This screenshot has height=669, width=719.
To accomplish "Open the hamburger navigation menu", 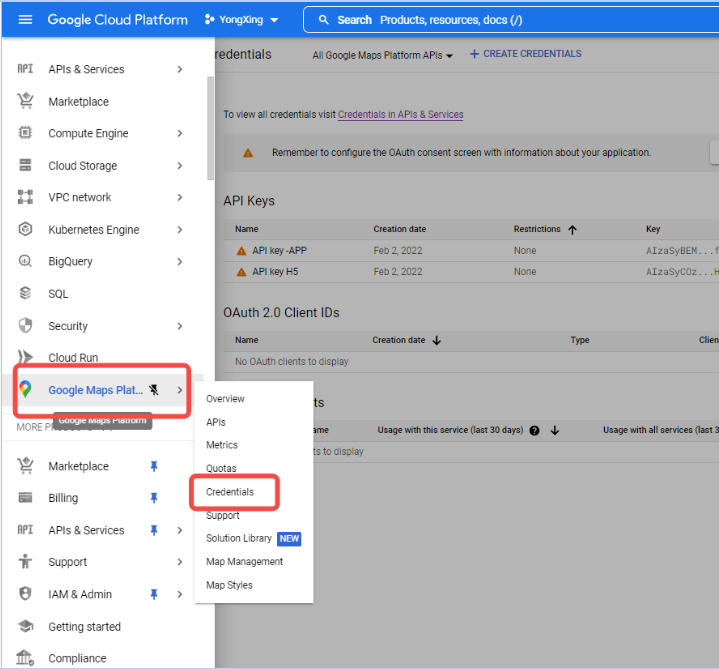I will click(x=25, y=20).
